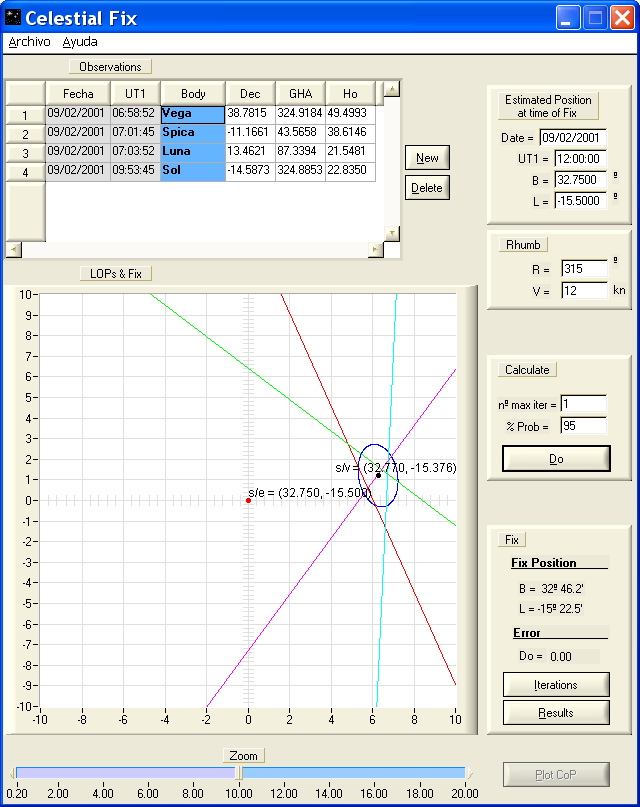Viewport: 640px width, 807px height.
Task: Focus the Date input field
Action: [573, 138]
